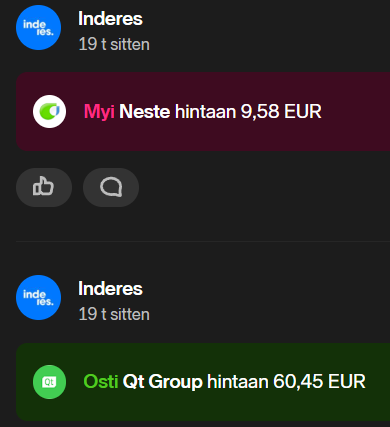
Task: Open Inderes profile name above Neste trade
Action: coord(110,19)
